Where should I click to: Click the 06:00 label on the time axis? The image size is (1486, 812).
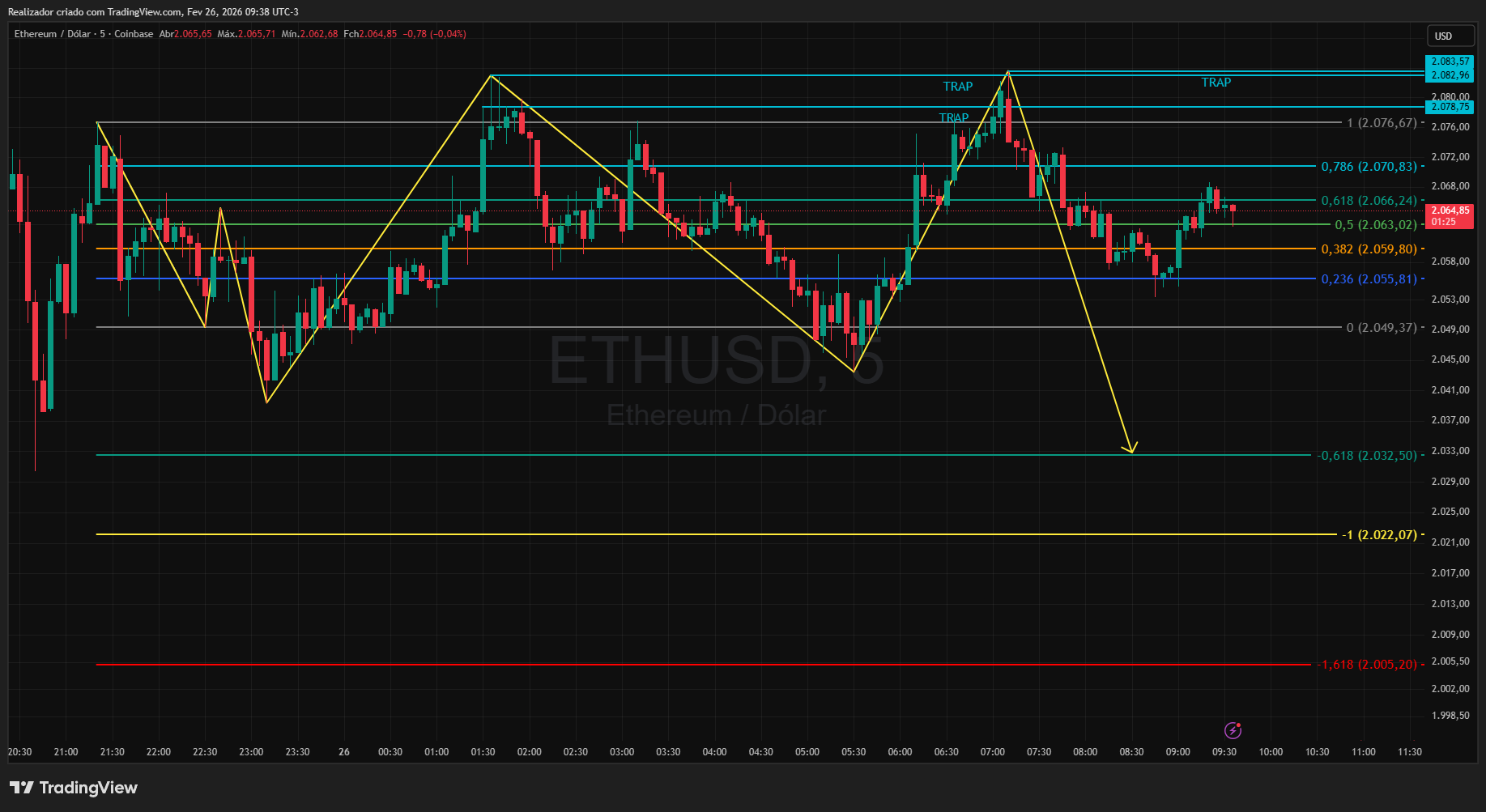tap(900, 752)
